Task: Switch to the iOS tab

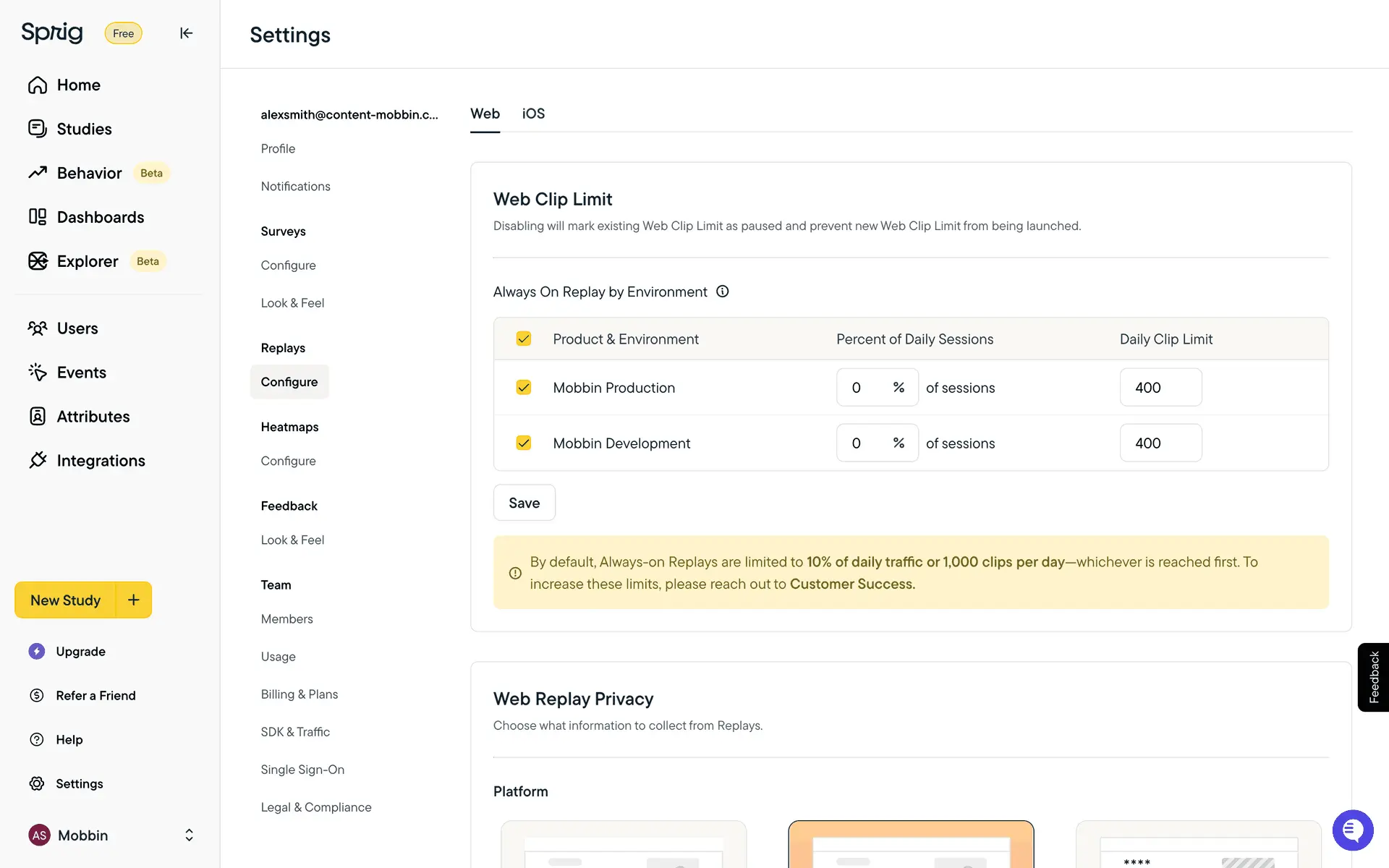Action: coord(533,114)
